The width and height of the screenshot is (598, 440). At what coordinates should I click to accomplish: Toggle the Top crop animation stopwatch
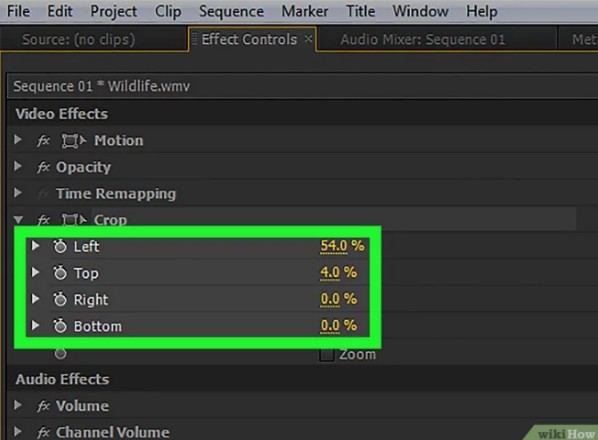[60, 273]
